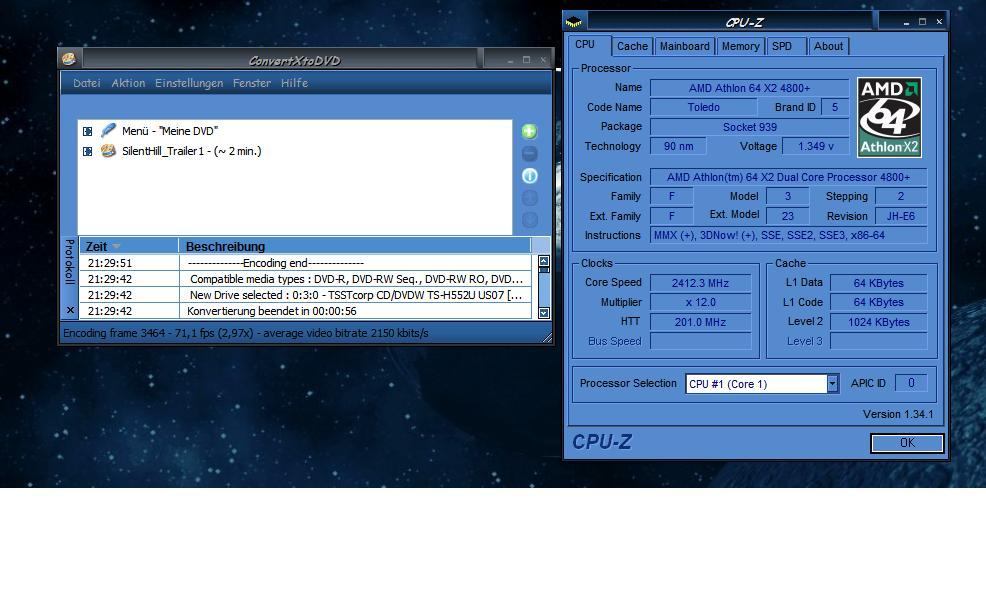Image resolution: width=986 pixels, height=615 pixels.
Task: Click the HTT value "201.0 MHz"
Action: click(700, 322)
